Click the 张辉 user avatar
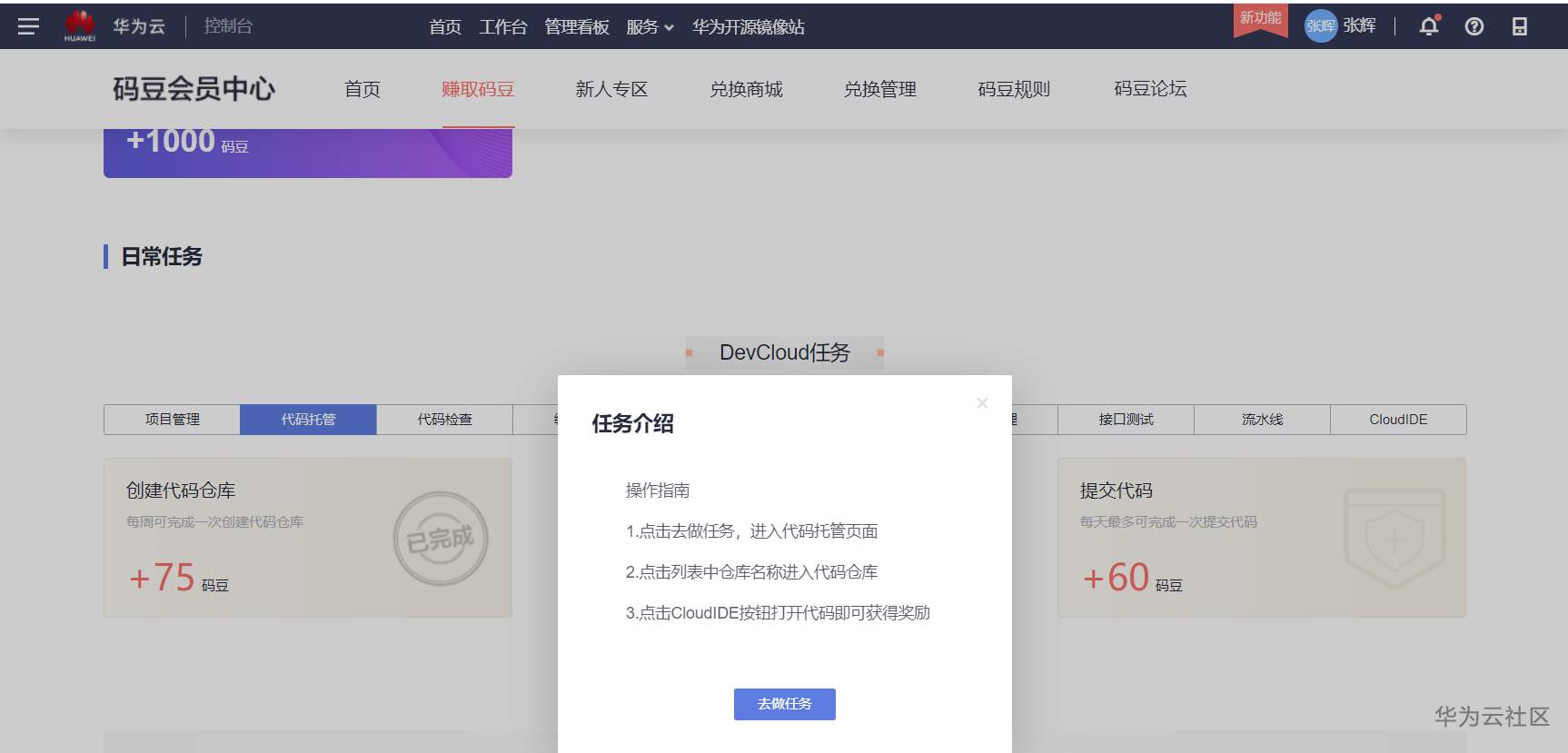 (1321, 25)
